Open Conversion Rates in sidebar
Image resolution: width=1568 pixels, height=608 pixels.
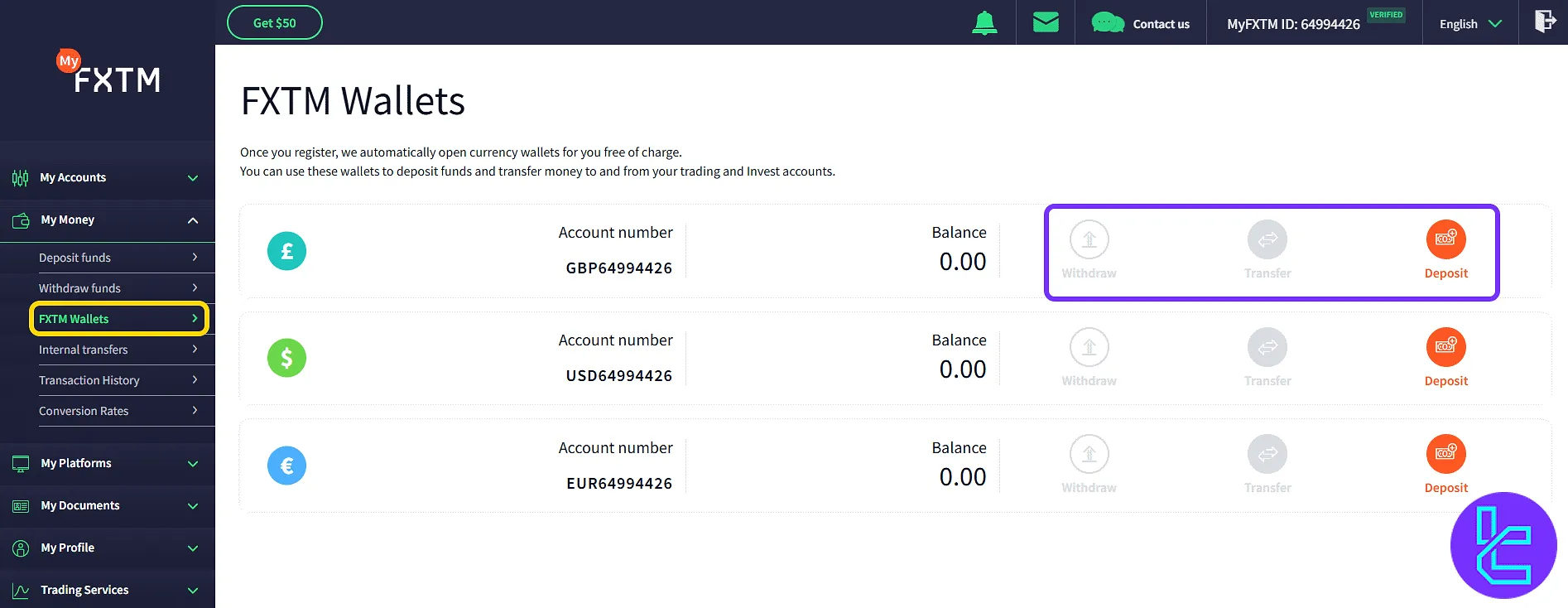(x=84, y=411)
